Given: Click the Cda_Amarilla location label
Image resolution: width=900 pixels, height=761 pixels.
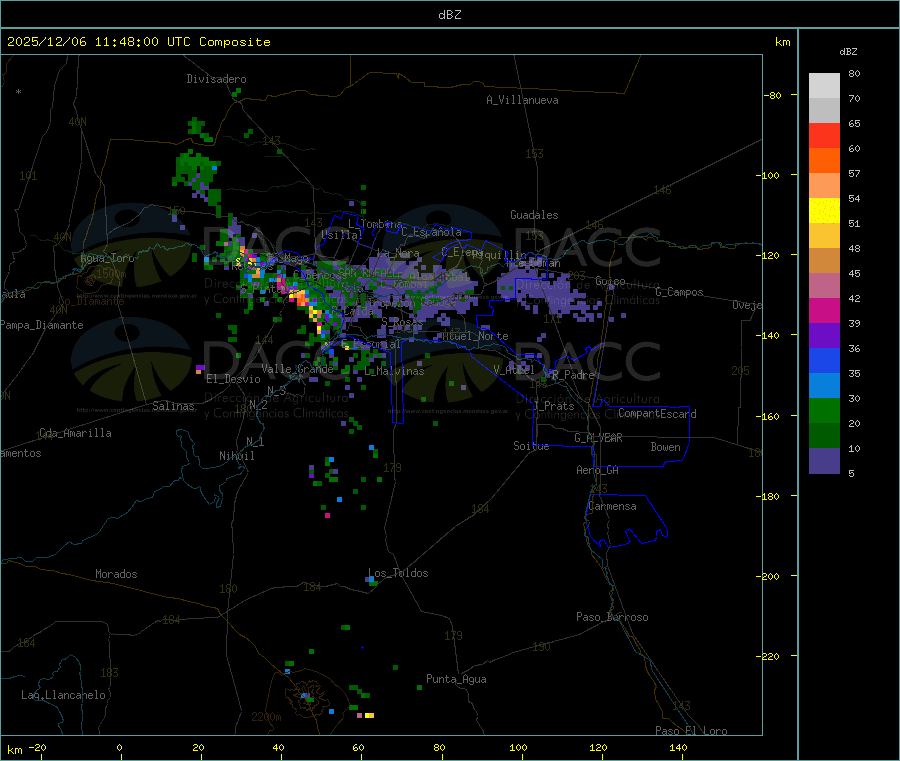Looking at the screenshot, I should click(75, 433).
